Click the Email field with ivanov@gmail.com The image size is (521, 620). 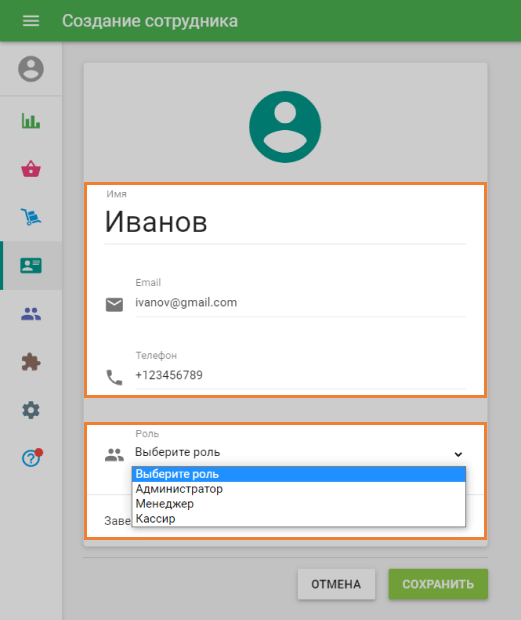300,303
